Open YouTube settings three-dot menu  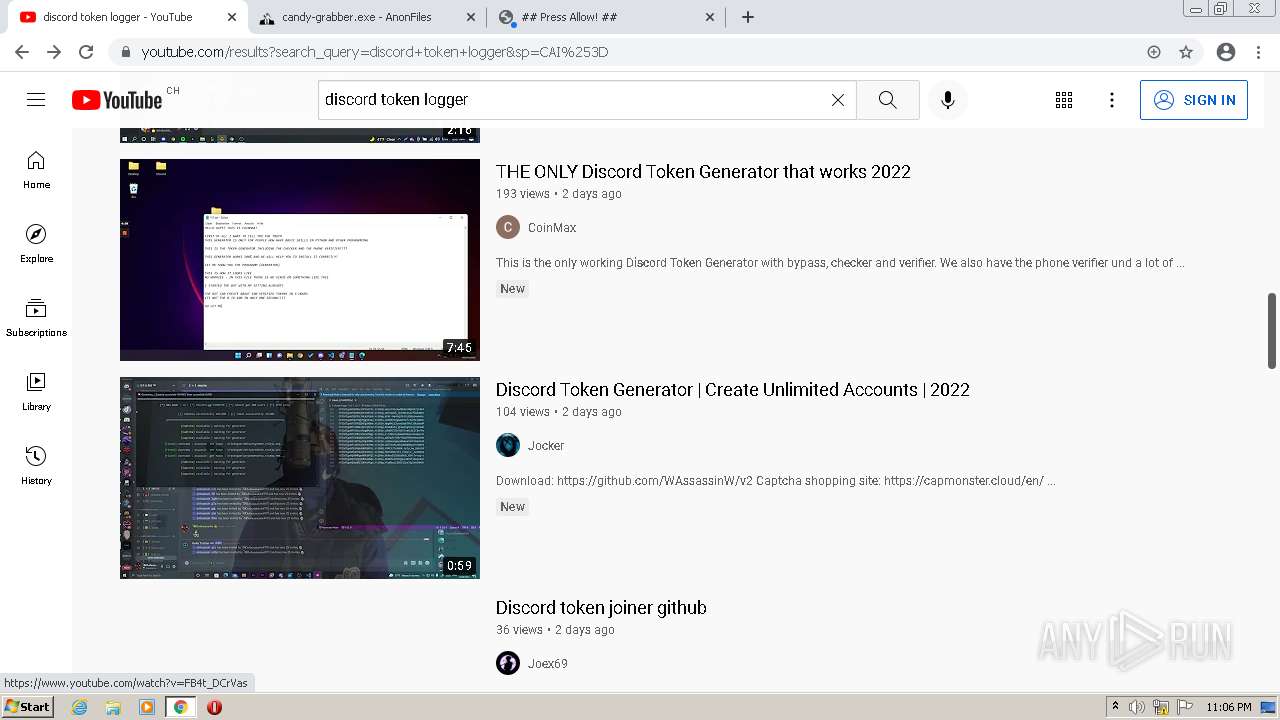pyautogui.click(x=1112, y=100)
